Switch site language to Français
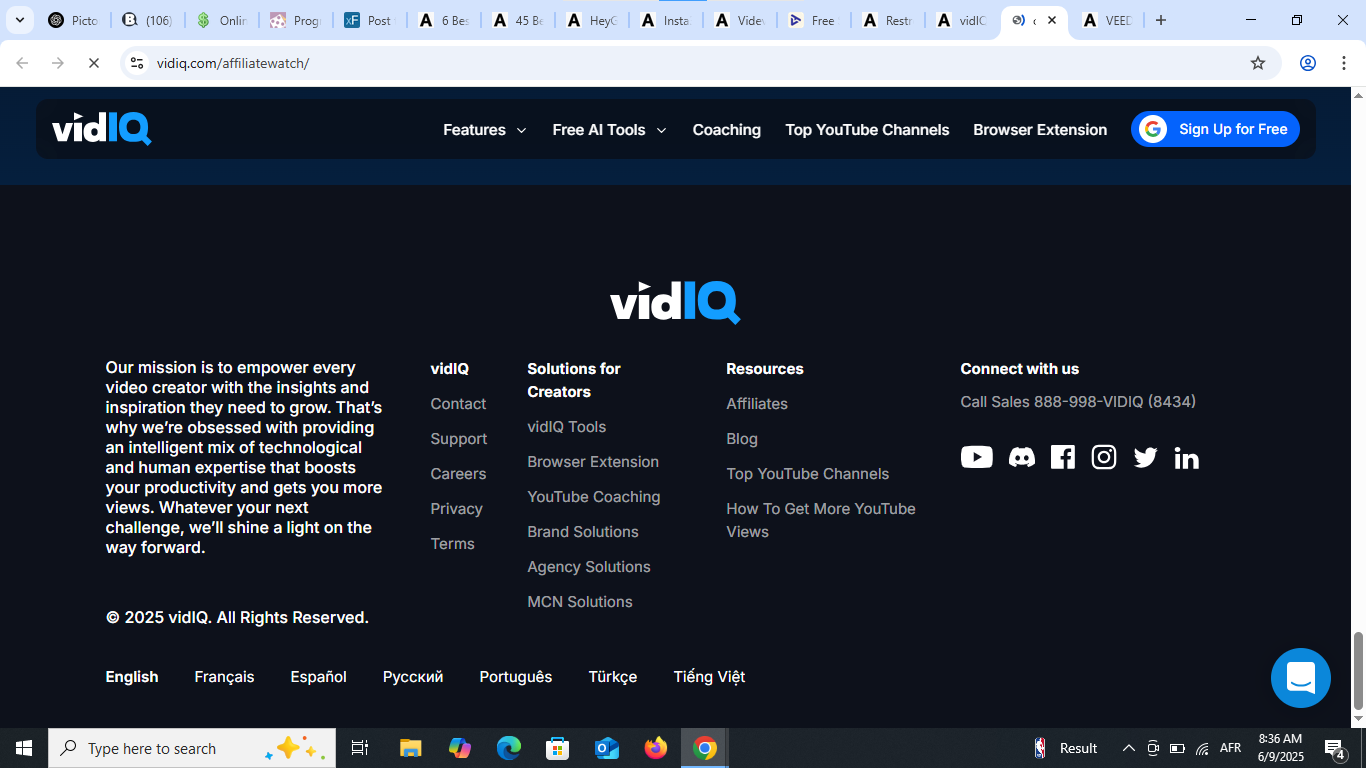Screen dimensions: 1366x768 [x=224, y=677]
